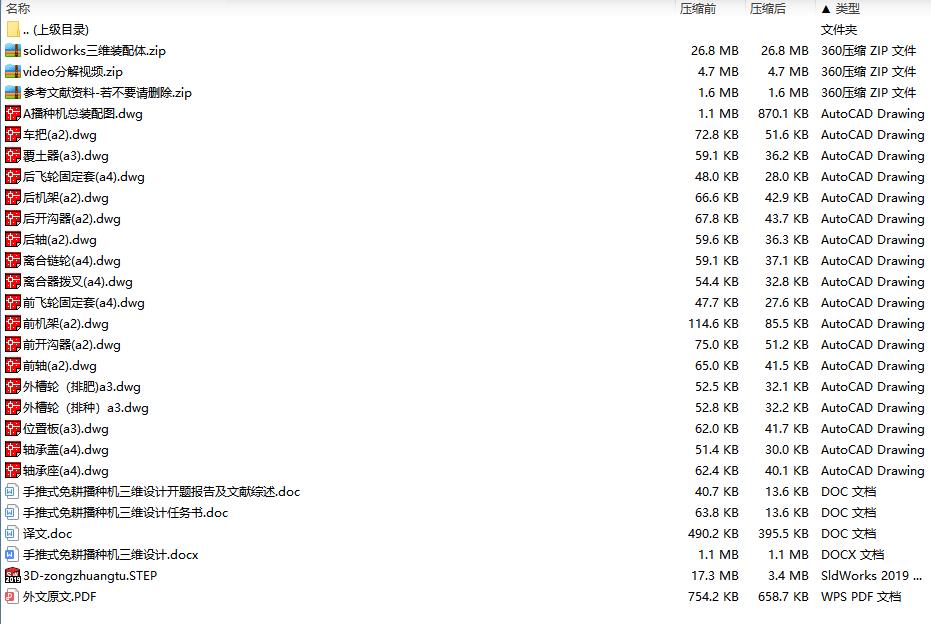Click the 17.3 MB size of STEP file
This screenshot has width=931, height=624.
pos(715,575)
